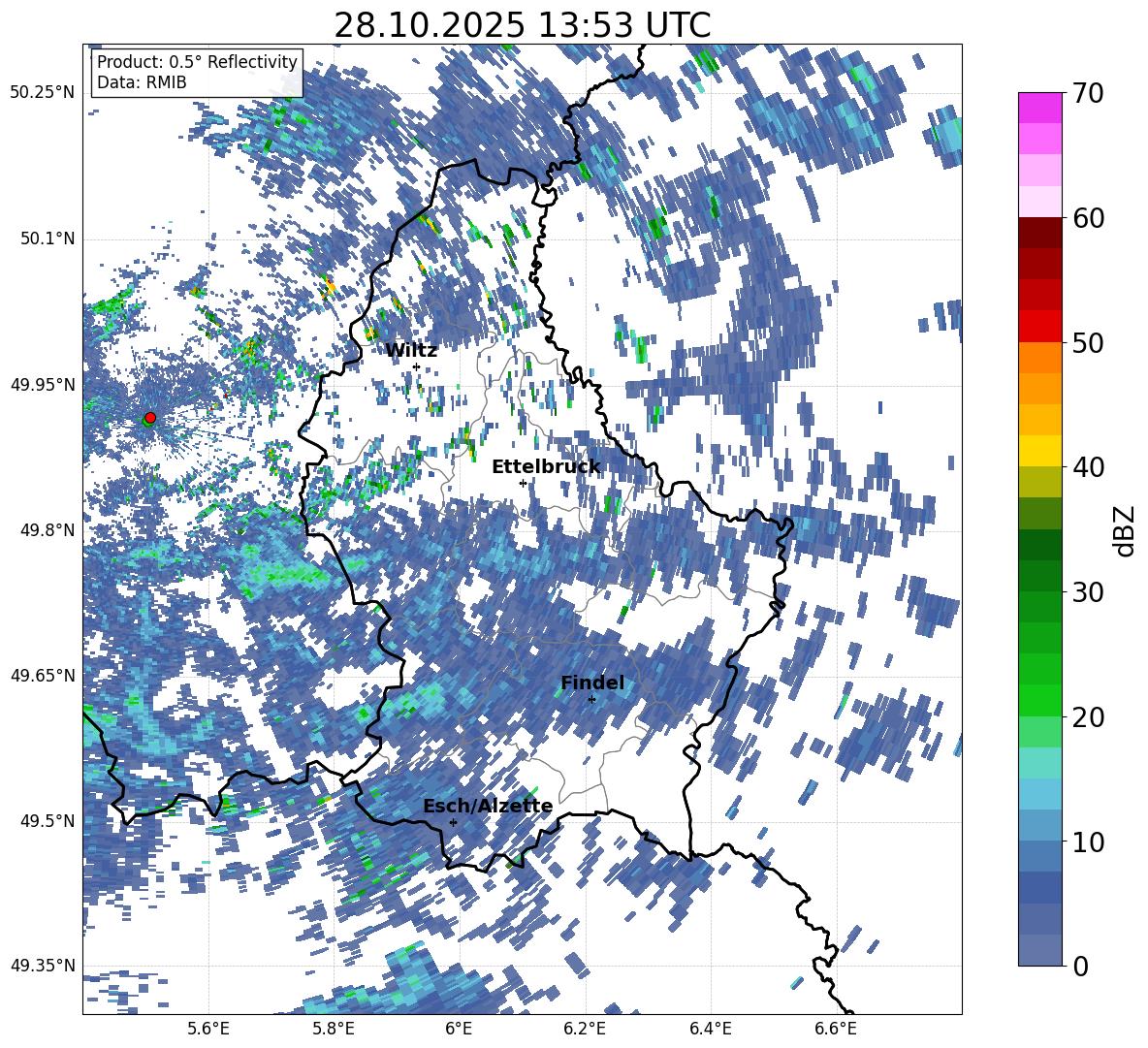Click latitude label 49.5°N

coord(47,820)
